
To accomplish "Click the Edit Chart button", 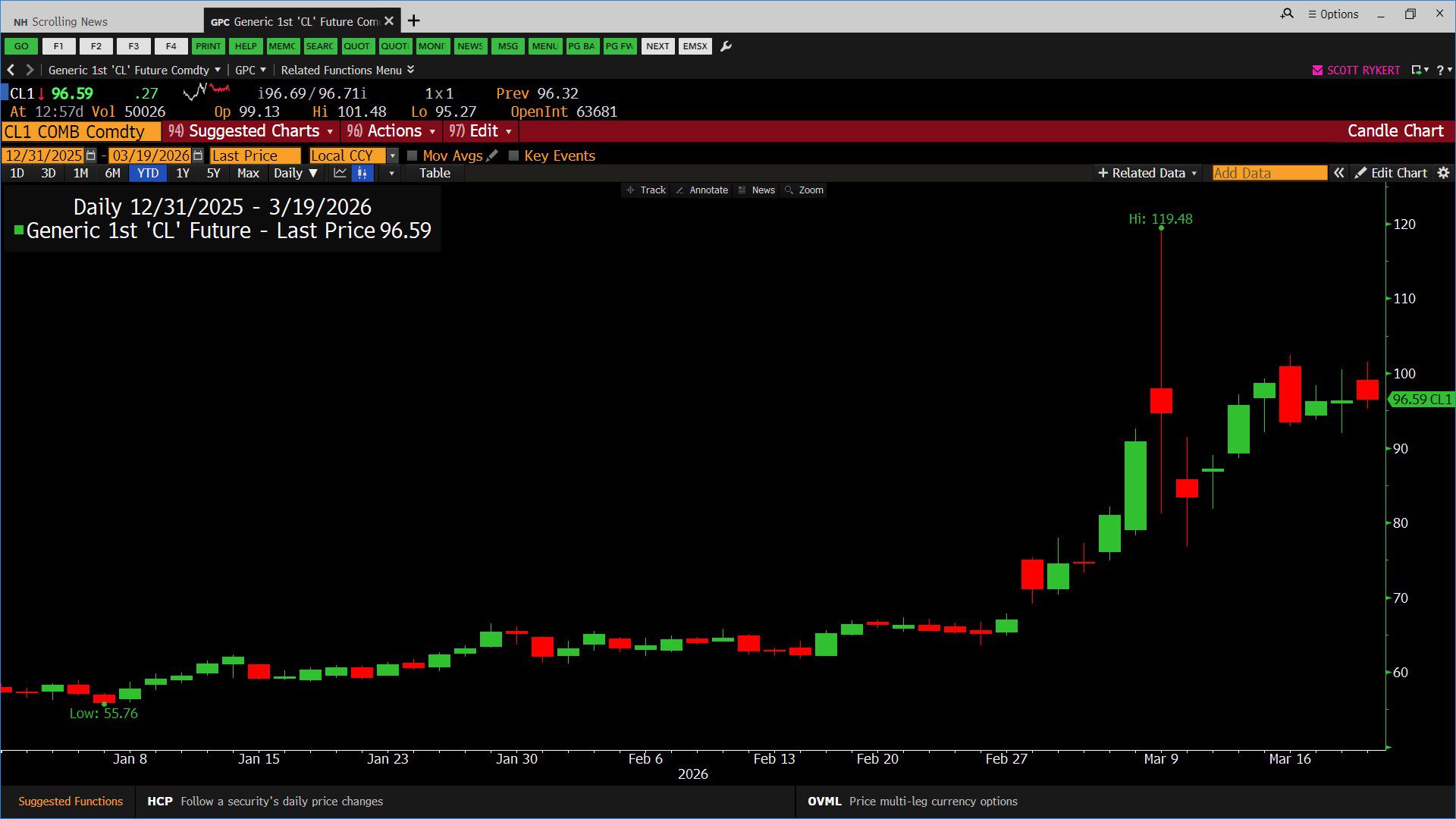I will [1391, 173].
